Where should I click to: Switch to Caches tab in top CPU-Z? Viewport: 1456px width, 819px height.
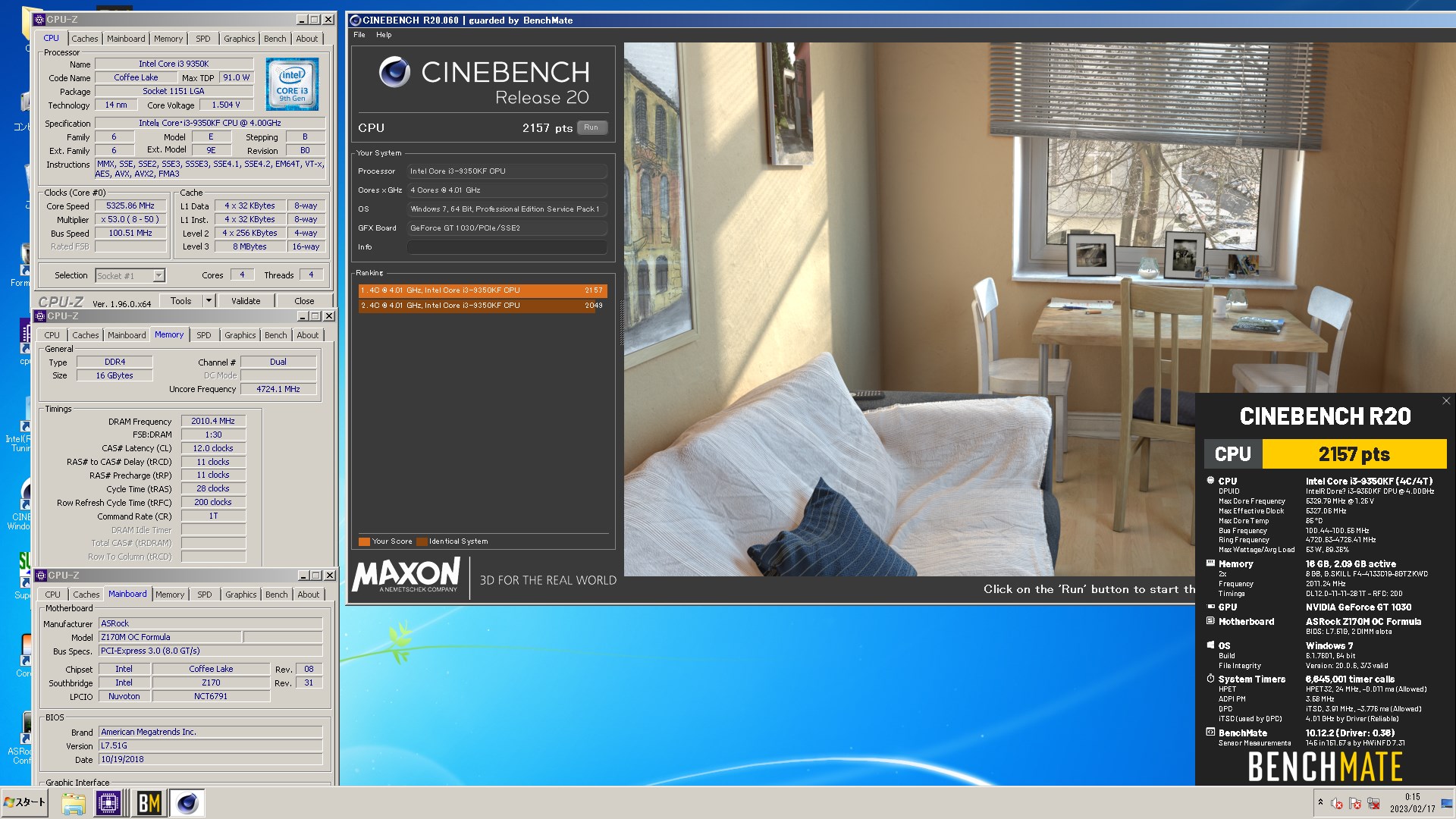(85, 39)
